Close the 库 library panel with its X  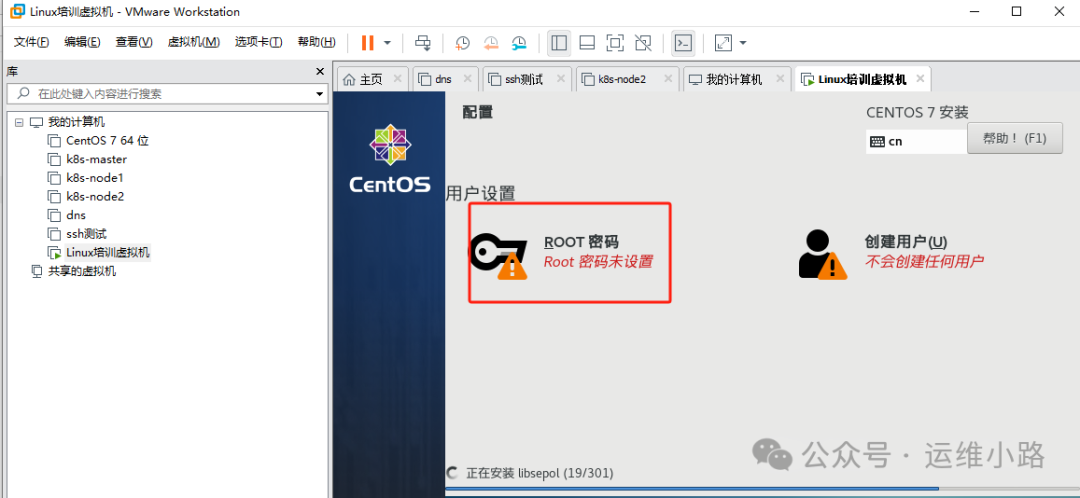click(x=320, y=72)
